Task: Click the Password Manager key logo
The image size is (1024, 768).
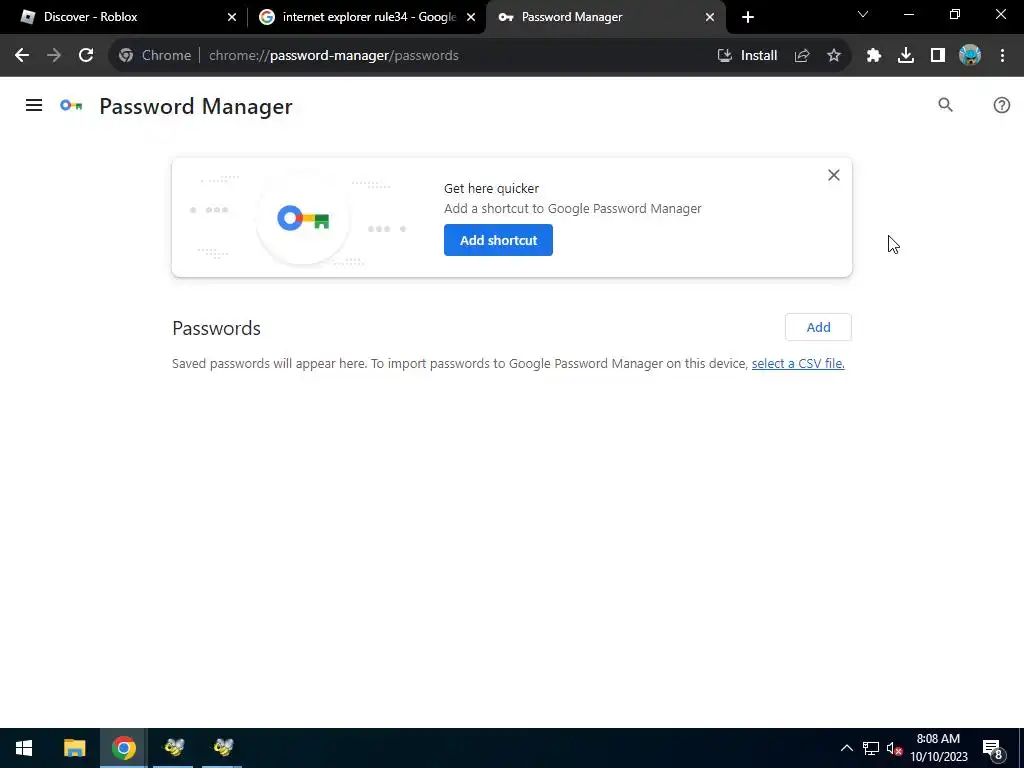Action: pos(71,105)
